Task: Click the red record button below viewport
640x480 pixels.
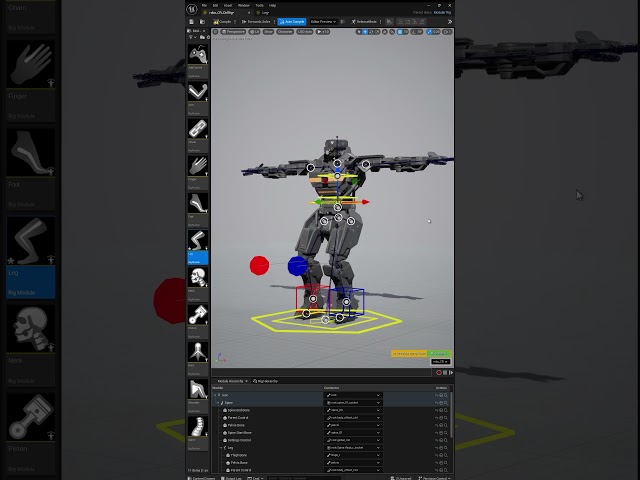Action: point(439,373)
